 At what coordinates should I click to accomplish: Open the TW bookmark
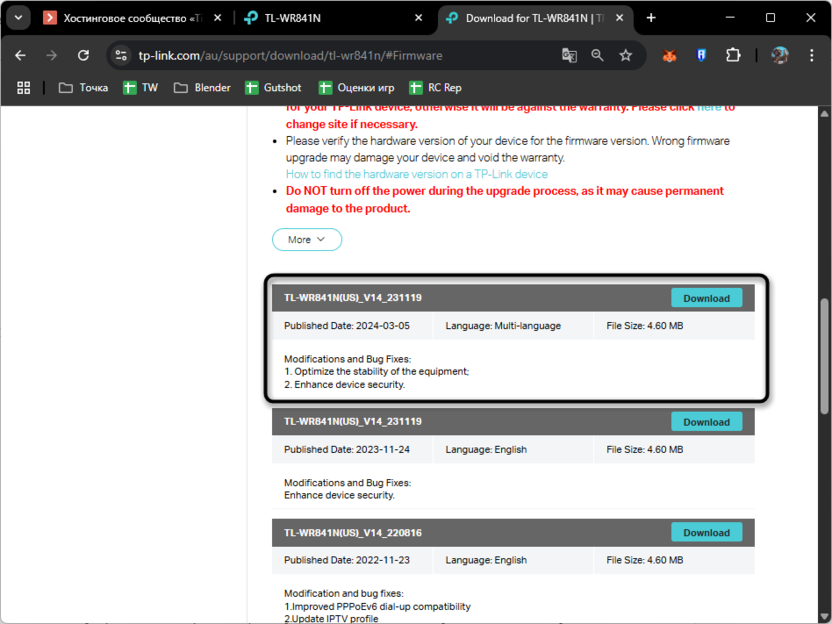pos(141,88)
